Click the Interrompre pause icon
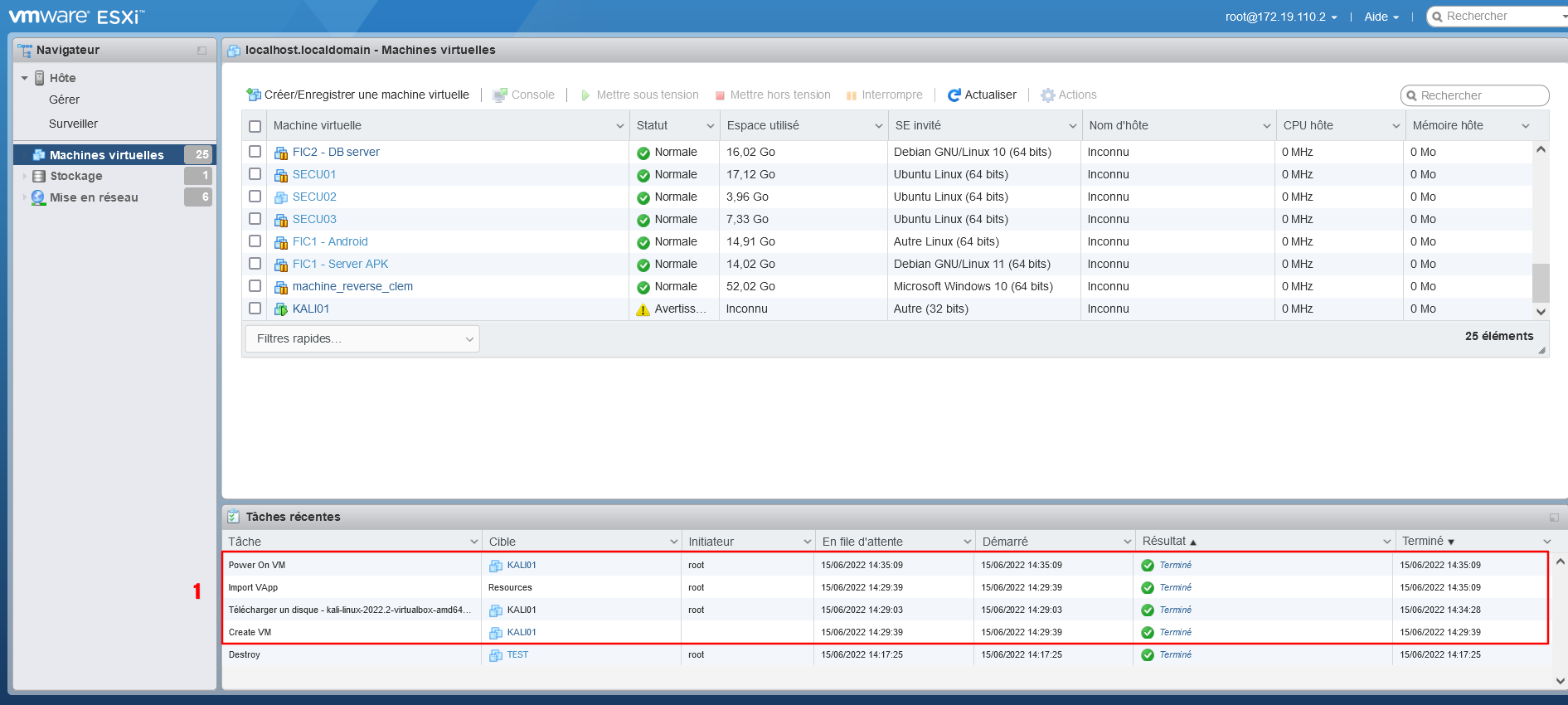The width and height of the screenshot is (1568, 705). [x=851, y=95]
